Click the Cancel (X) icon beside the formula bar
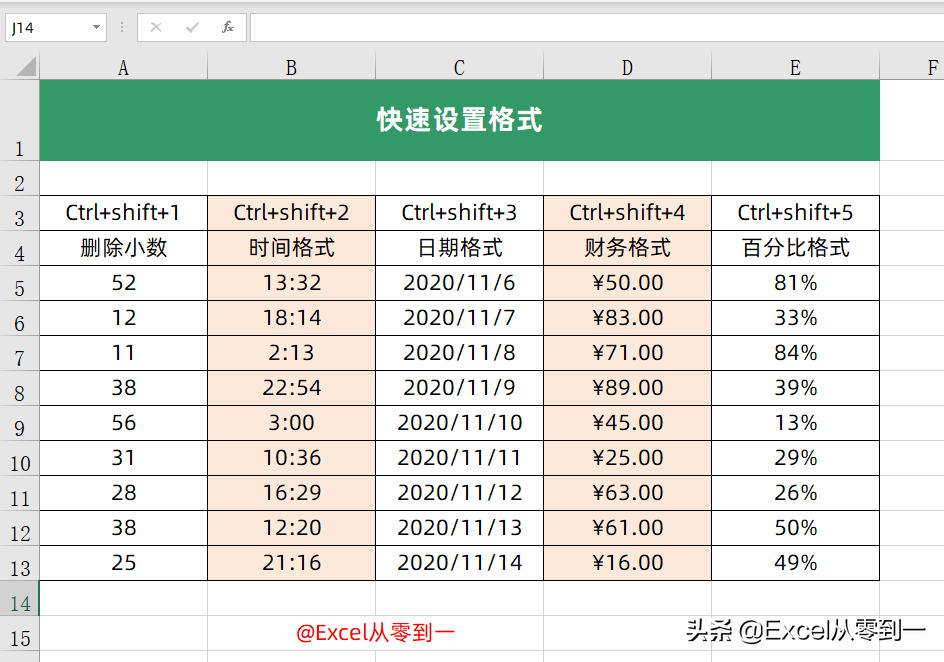The height and width of the screenshot is (662, 944). point(156,27)
